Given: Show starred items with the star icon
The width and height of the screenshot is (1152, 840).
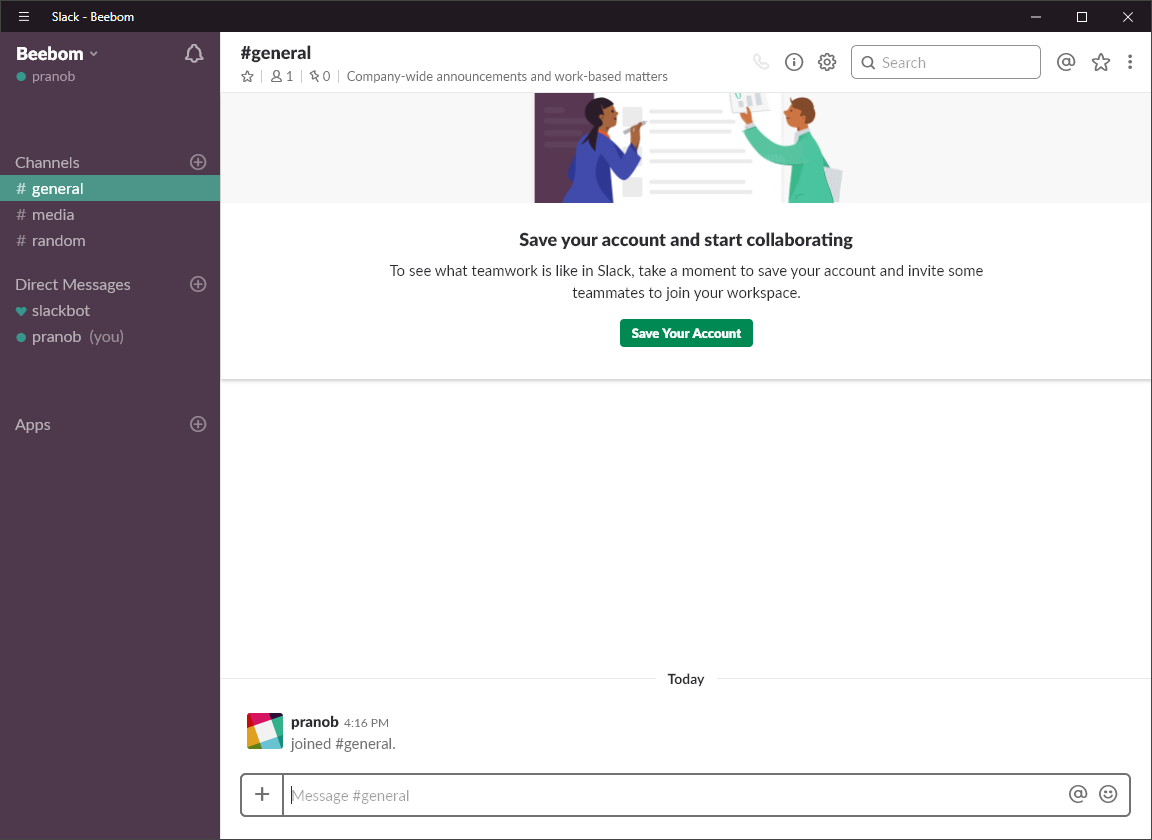Looking at the screenshot, I should point(1100,62).
